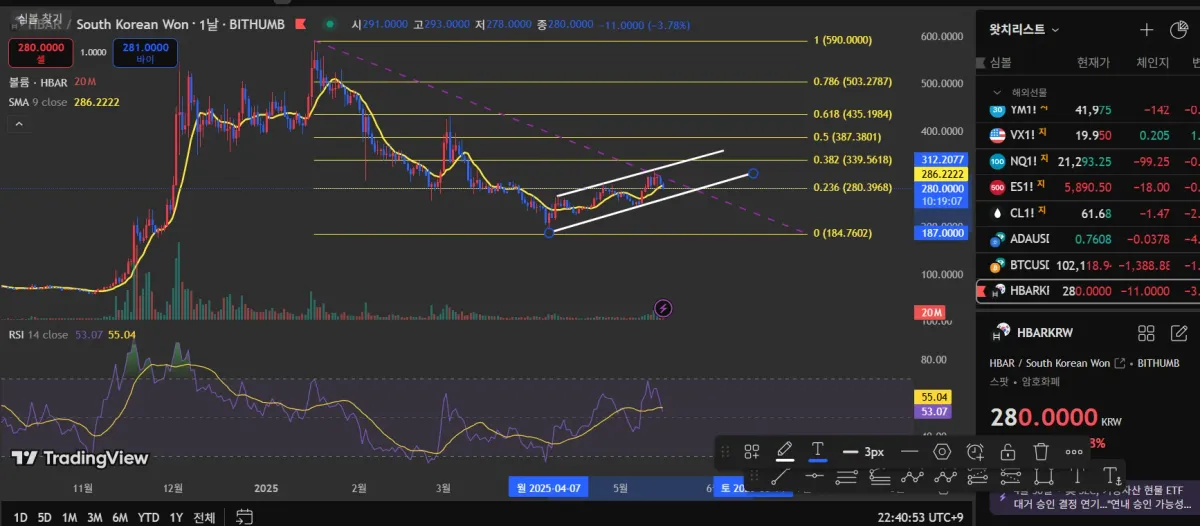Screen dimensions: 1200x526
Task: Collapse the indicator legend with chevron arrow
Action: pyautogui.click(x=18, y=124)
